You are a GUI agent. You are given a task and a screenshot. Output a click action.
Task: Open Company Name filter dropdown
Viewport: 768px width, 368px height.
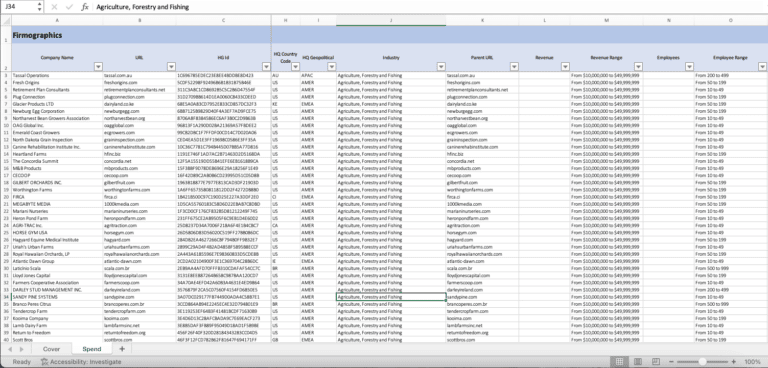98,67
